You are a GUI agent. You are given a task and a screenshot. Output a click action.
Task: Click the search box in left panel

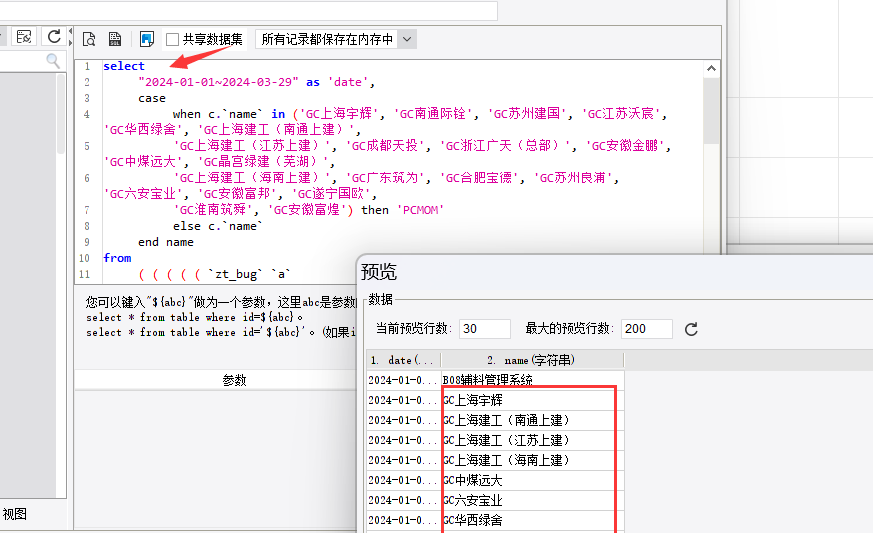(x=32, y=60)
